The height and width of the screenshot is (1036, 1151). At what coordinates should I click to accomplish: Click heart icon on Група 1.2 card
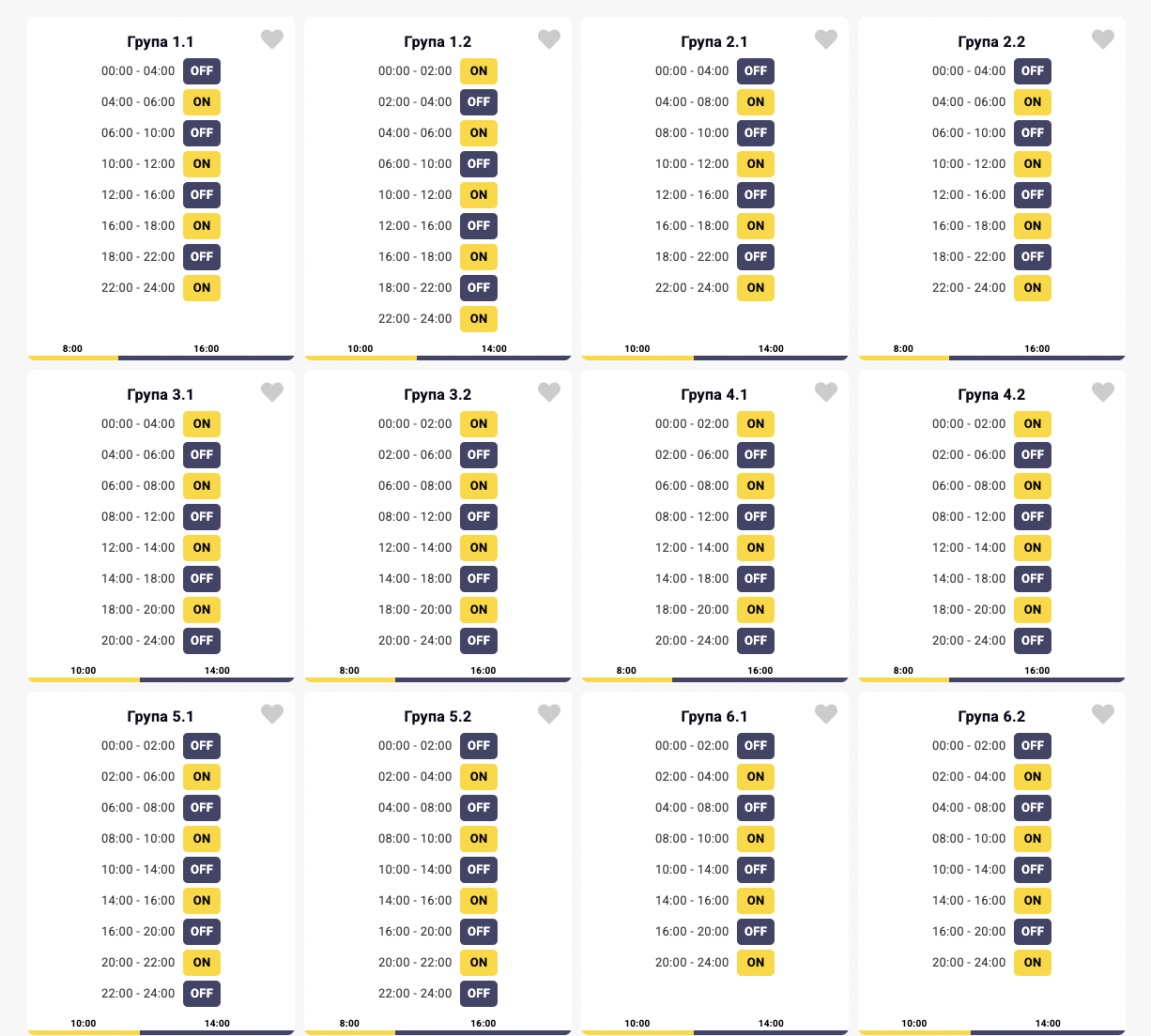(x=548, y=39)
